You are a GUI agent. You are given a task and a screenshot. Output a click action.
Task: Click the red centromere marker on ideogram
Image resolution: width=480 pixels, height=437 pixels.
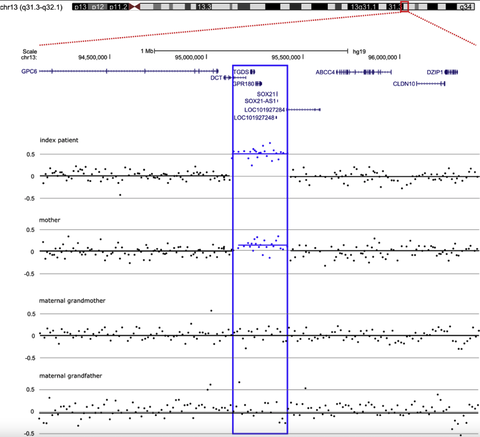click(134, 7)
